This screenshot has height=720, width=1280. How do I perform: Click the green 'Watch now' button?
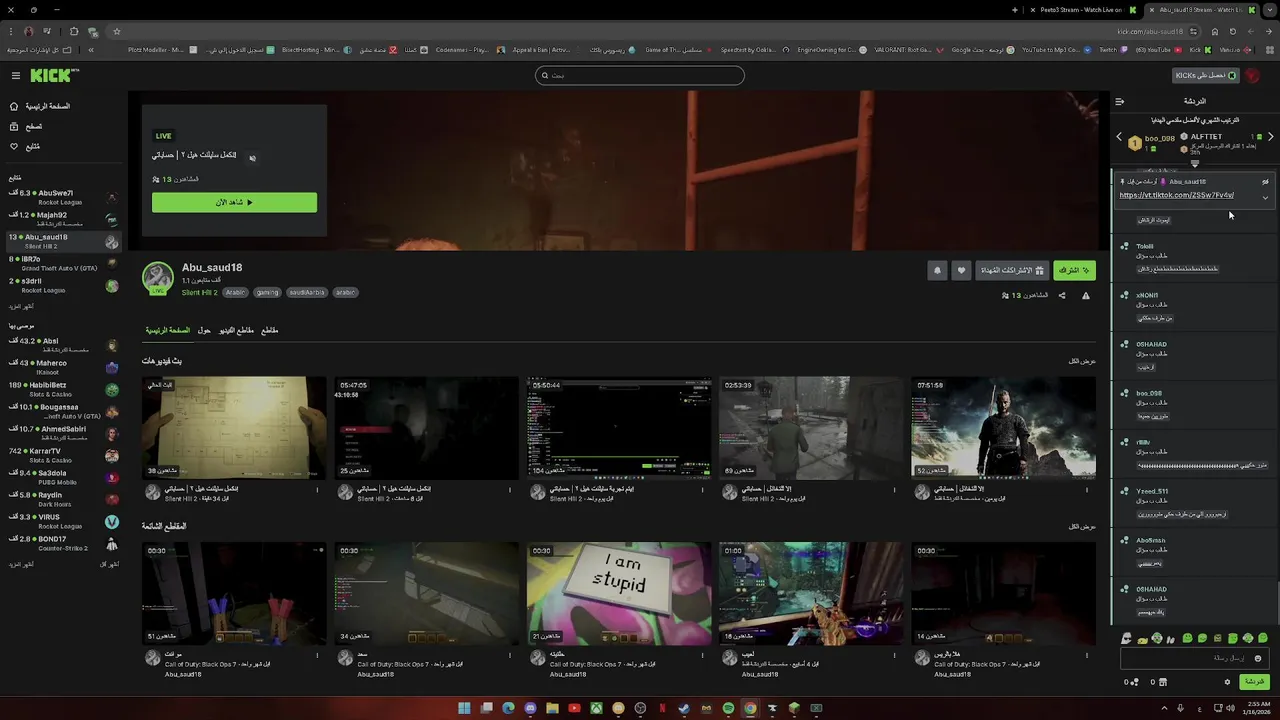[x=234, y=202]
